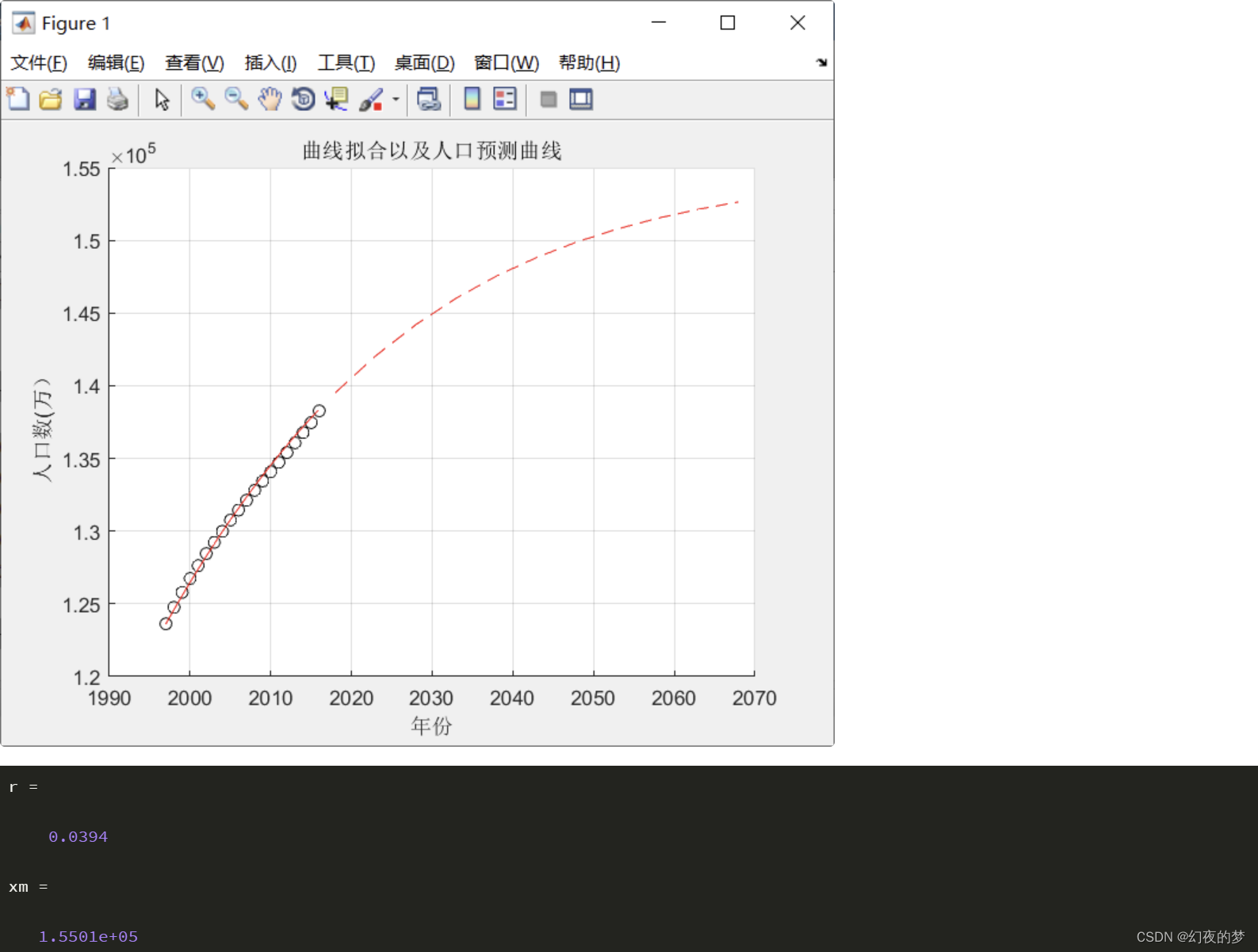
Task: Print the figure using the printer icon
Action: (x=118, y=99)
